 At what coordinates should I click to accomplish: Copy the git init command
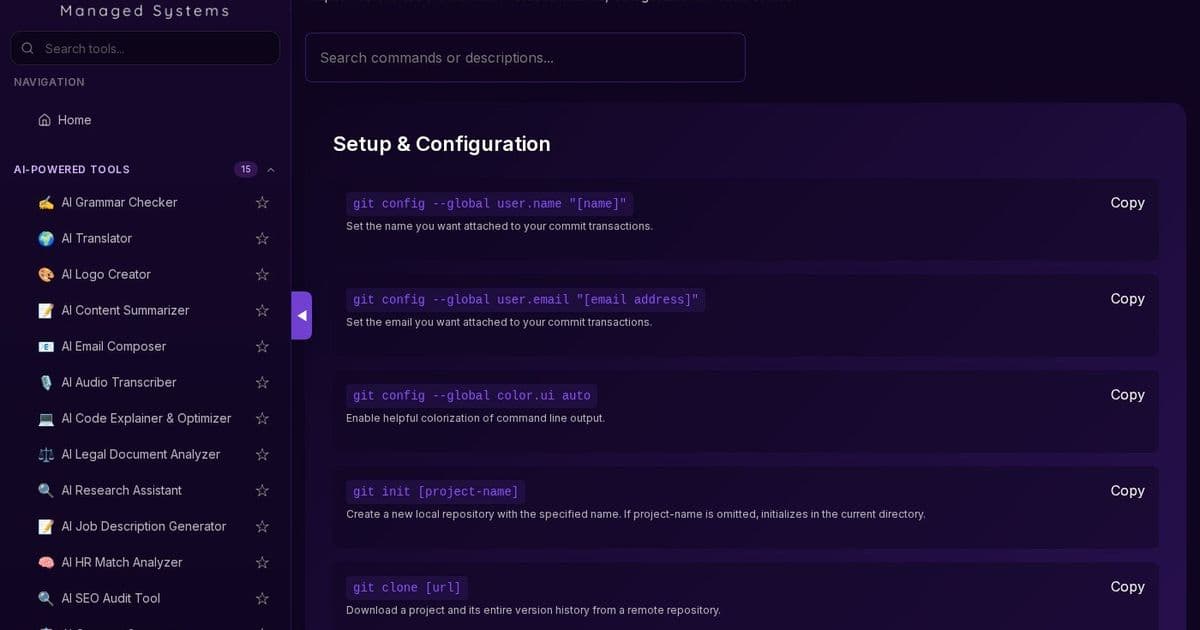(x=1127, y=490)
